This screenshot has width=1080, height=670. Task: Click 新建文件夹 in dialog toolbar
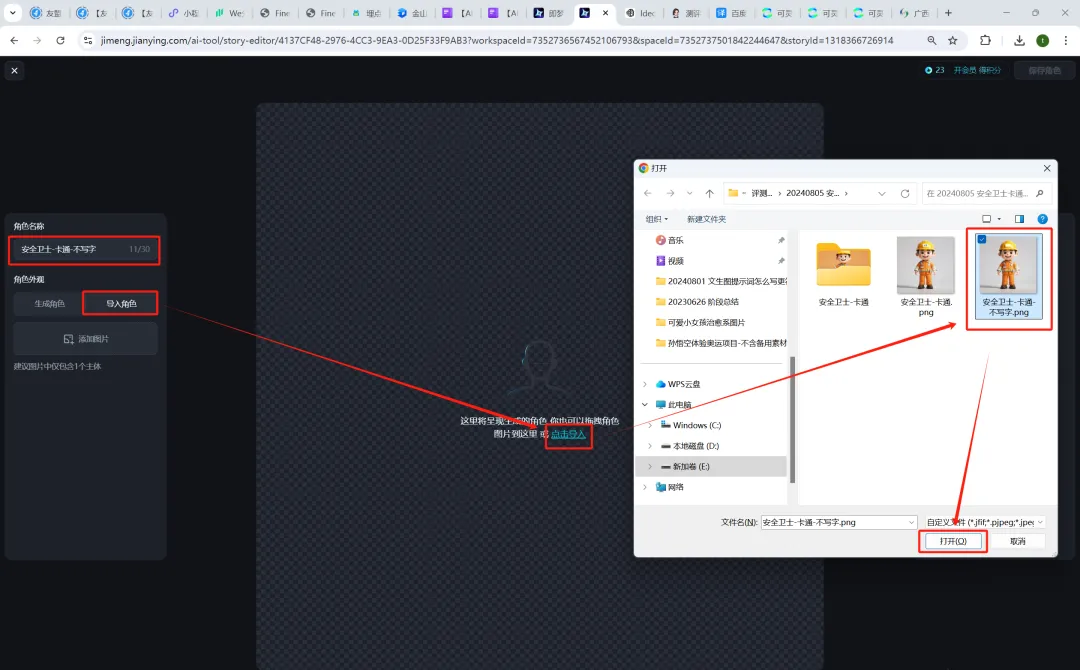point(706,219)
